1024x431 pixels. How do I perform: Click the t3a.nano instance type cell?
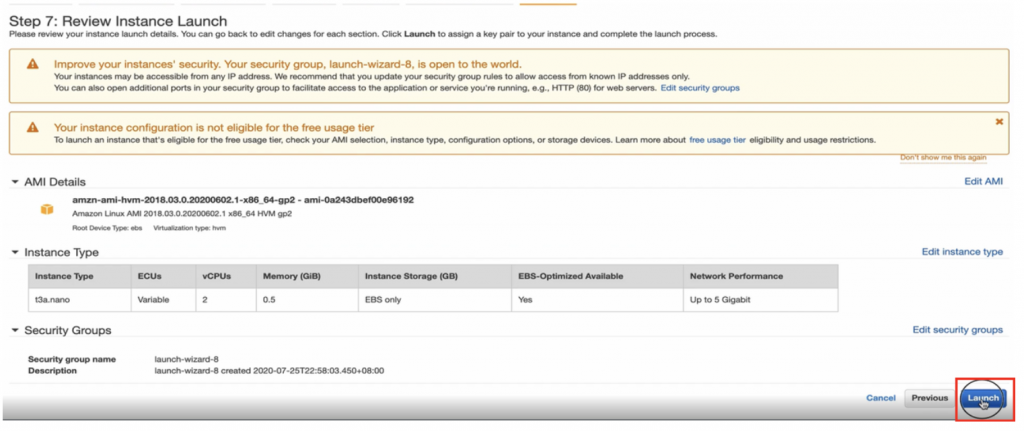(79, 300)
